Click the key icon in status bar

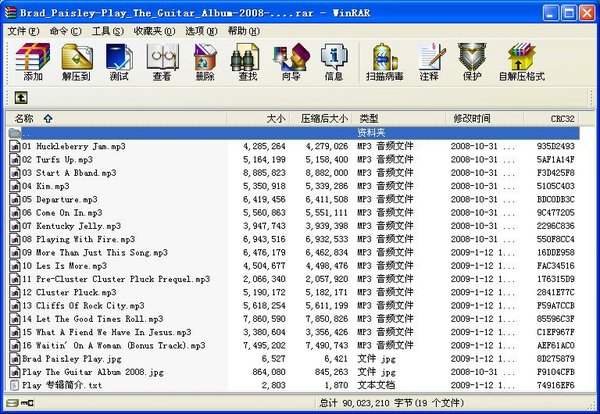[27, 403]
